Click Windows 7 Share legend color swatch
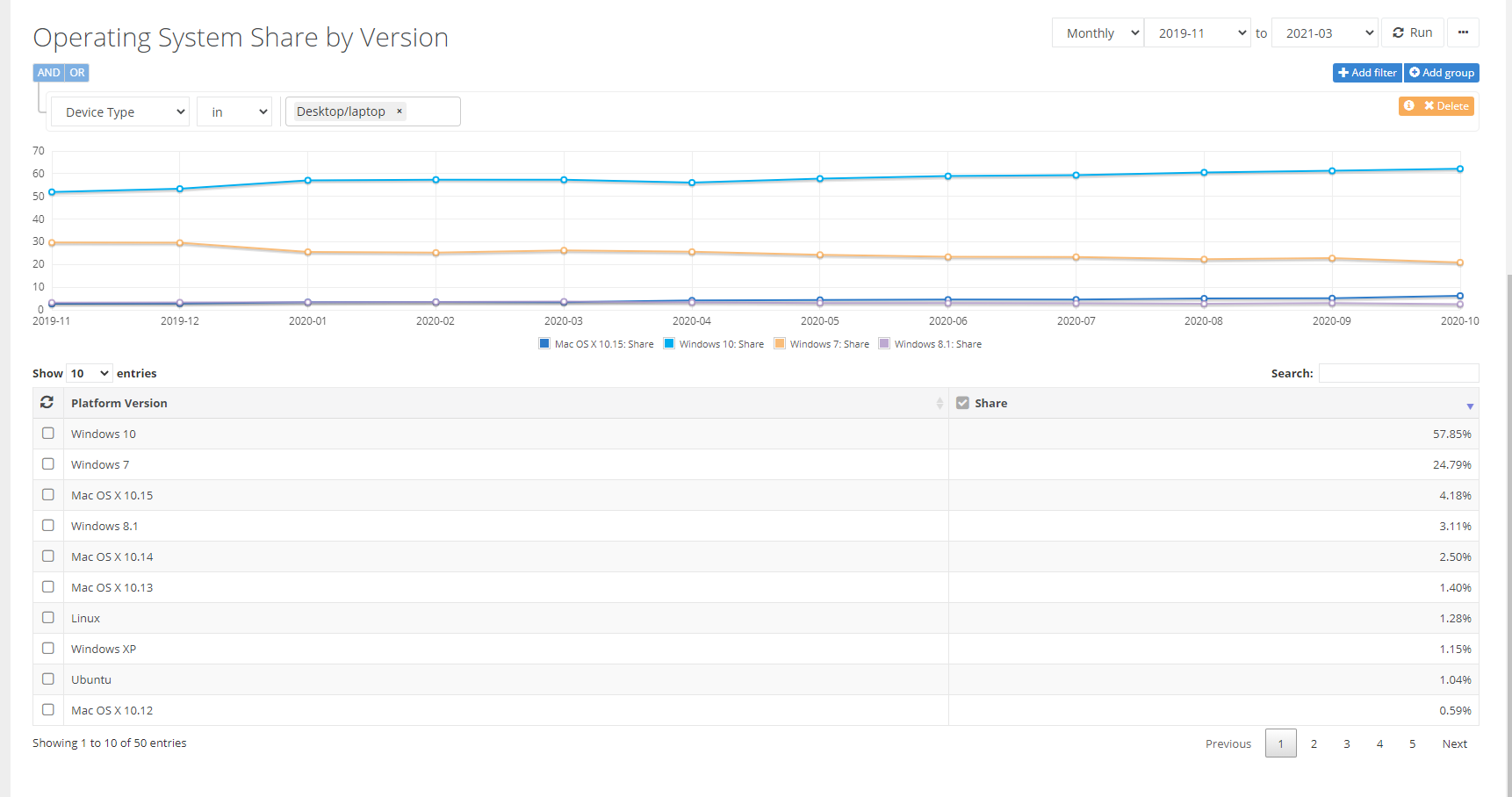Screen dimensions: 1512x797 [x=780, y=343]
